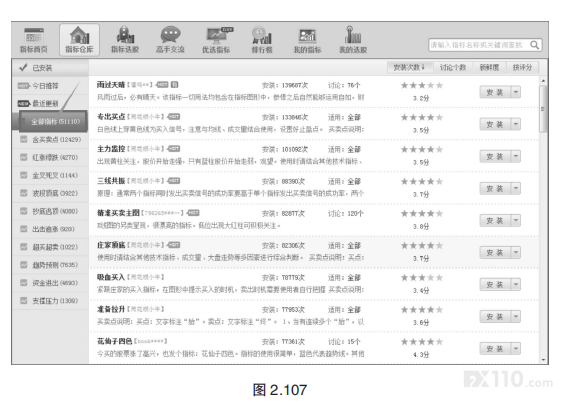Select the 含买卖点 category checkbox

(x=23, y=139)
